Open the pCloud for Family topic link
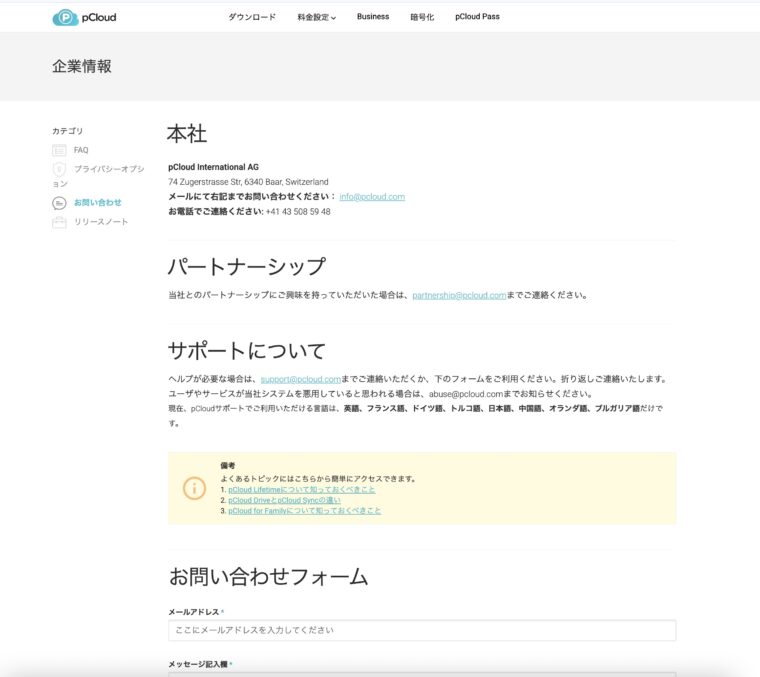This screenshot has width=760, height=677. tap(304, 511)
